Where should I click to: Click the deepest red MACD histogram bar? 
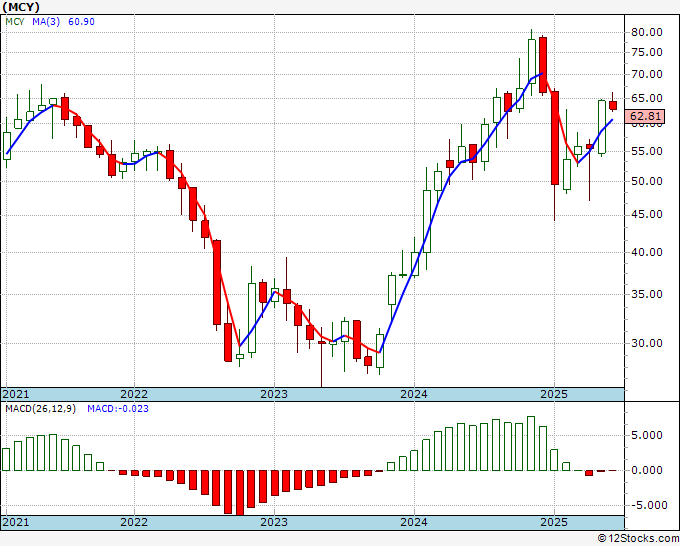click(x=239, y=493)
